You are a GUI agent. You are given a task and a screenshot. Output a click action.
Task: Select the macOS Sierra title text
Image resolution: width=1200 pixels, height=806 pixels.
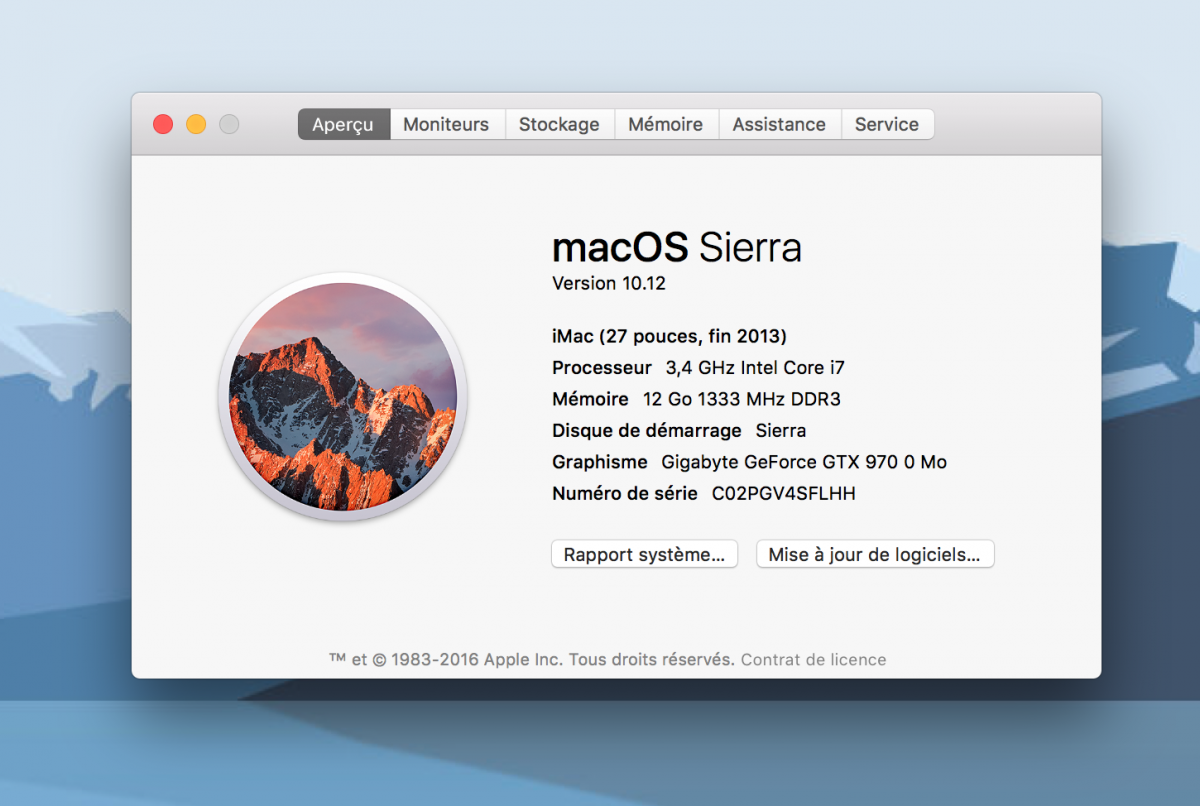coord(677,247)
